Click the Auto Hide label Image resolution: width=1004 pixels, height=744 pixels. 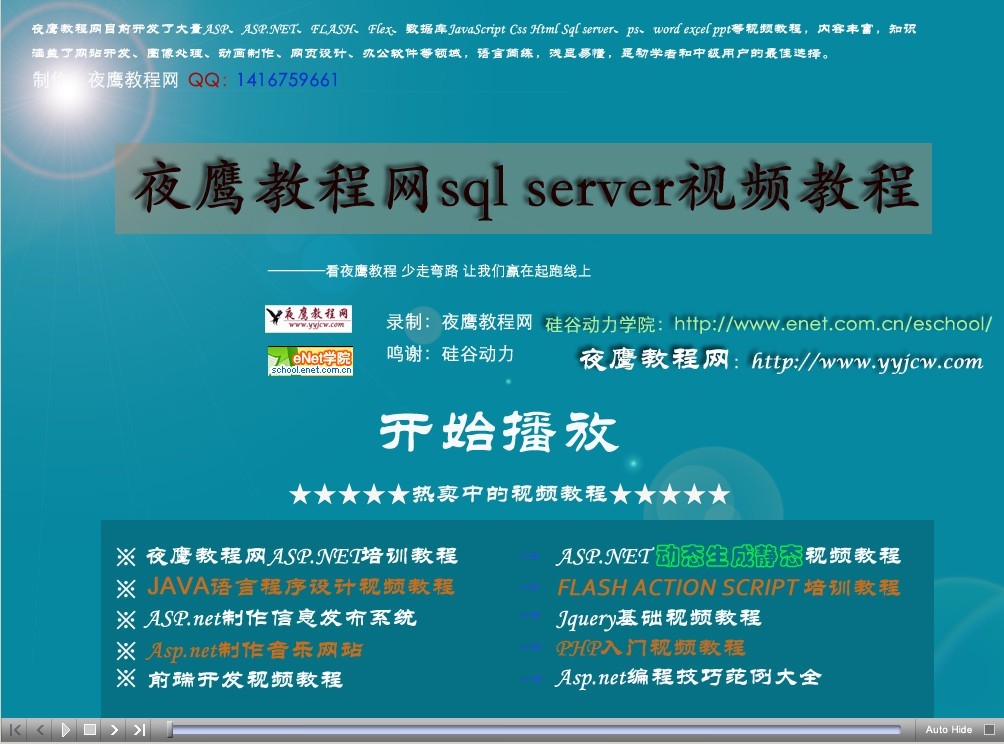coord(949,729)
